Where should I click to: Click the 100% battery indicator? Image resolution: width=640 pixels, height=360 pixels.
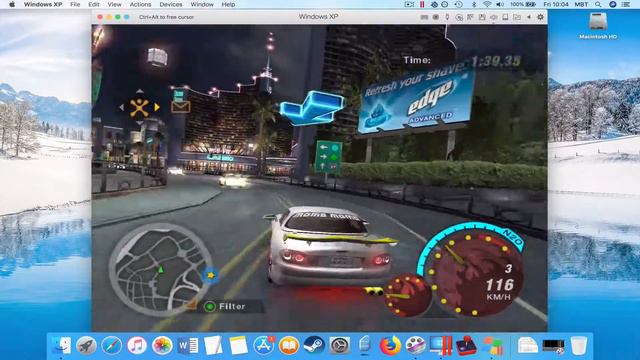[523, 4]
